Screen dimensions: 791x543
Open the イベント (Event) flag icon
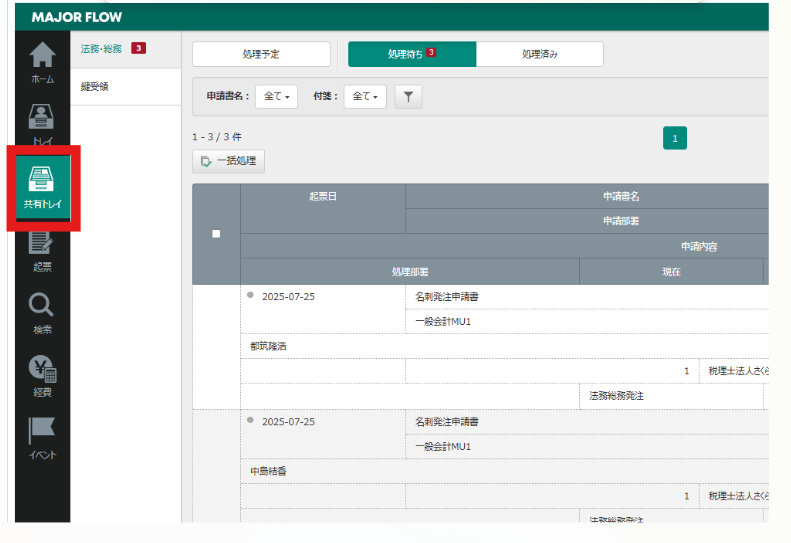[42, 438]
